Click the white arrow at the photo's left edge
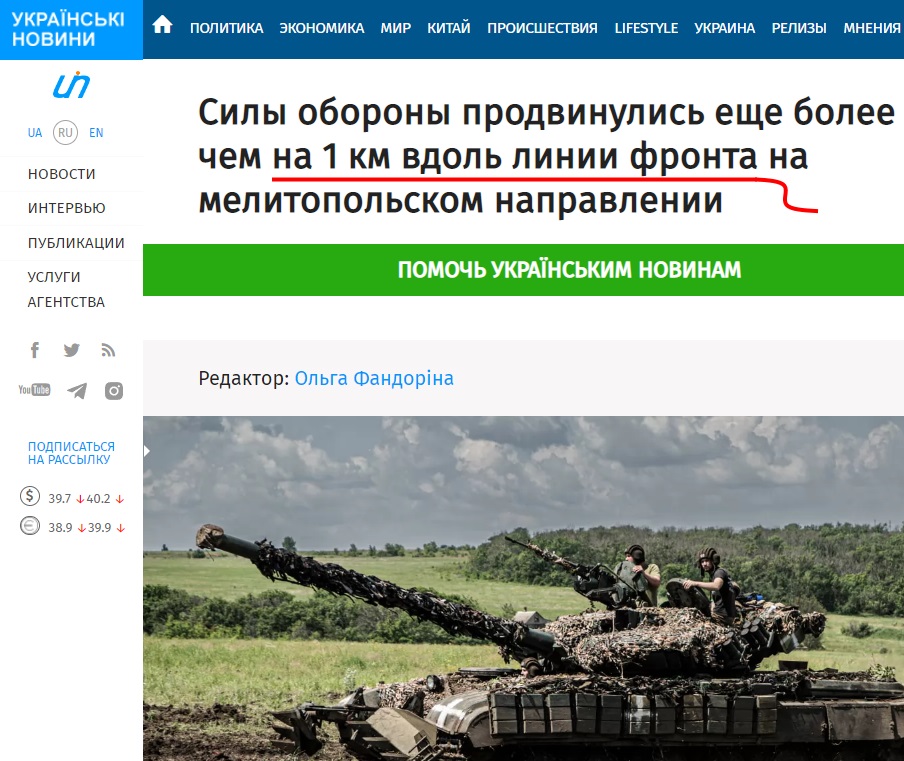The width and height of the screenshot is (904, 761). click(x=146, y=451)
